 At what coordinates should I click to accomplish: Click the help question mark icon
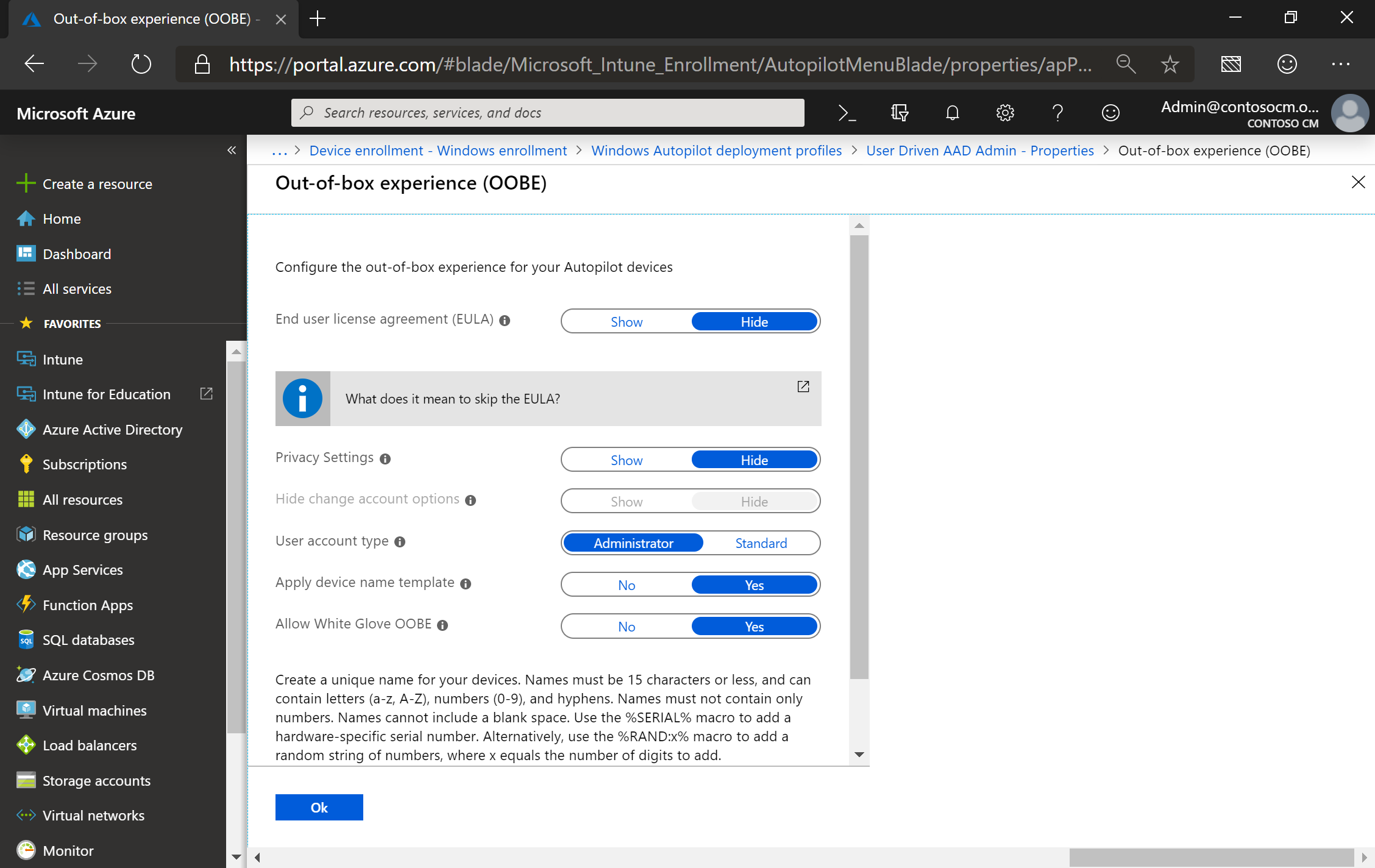(x=1057, y=113)
